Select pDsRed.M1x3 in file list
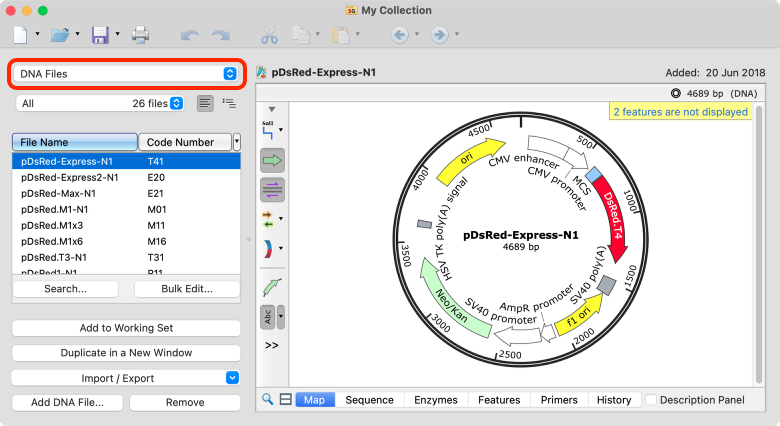Viewport: 780px width, 426px height. pos(126,225)
